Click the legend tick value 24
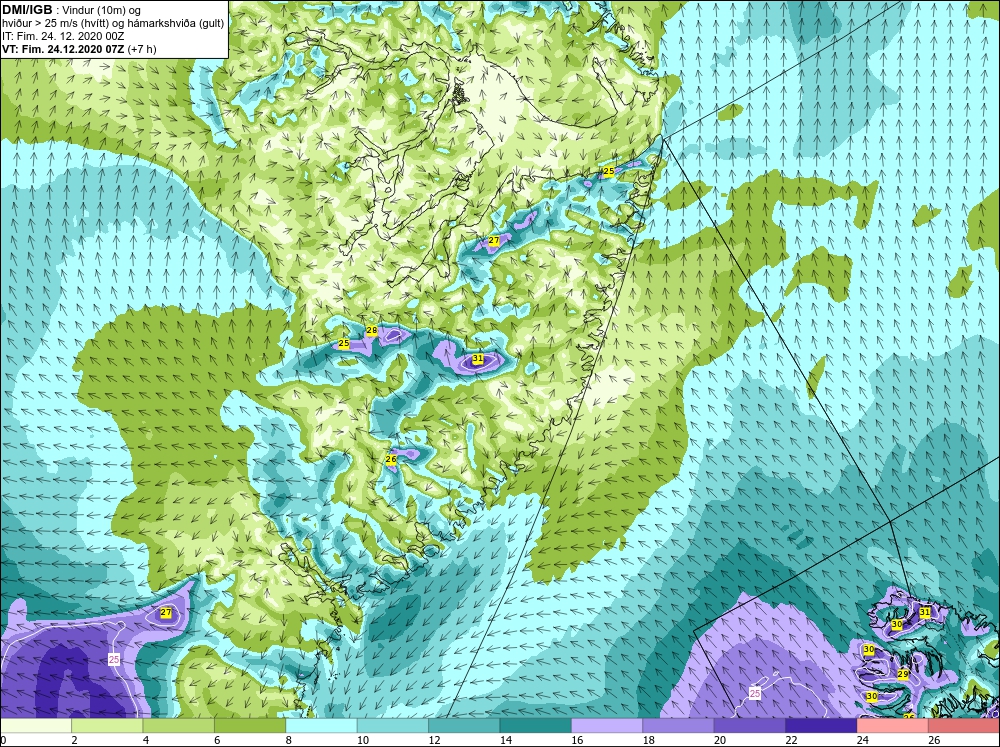 [862, 741]
